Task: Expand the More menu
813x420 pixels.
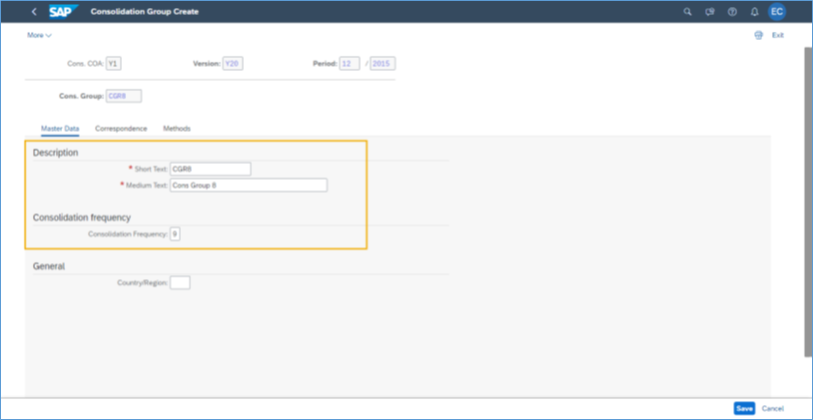Action: (x=39, y=35)
